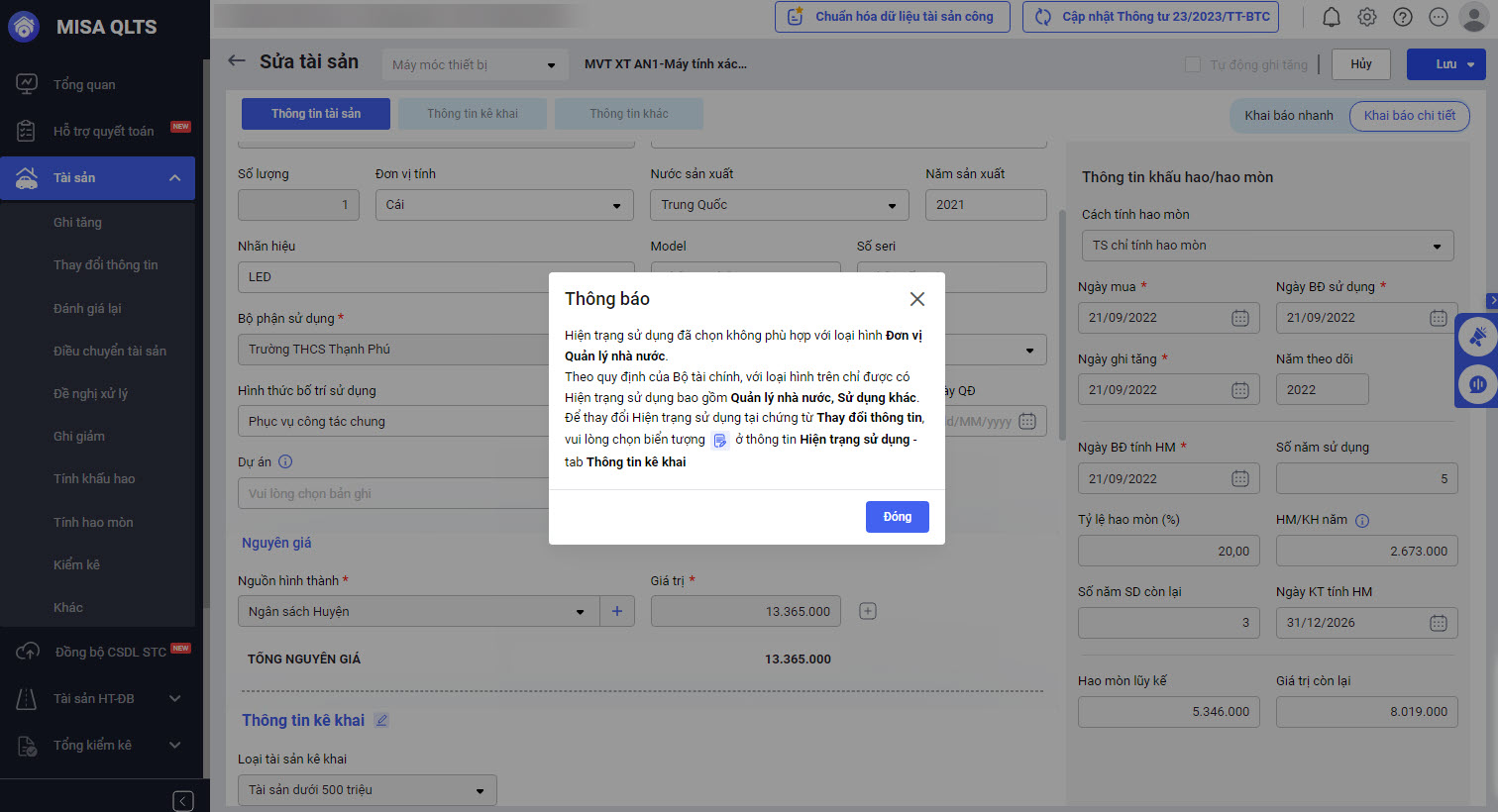Open the Thông tin kê khai tab
Viewport: 1498px width, 812px height.
[473, 114]
